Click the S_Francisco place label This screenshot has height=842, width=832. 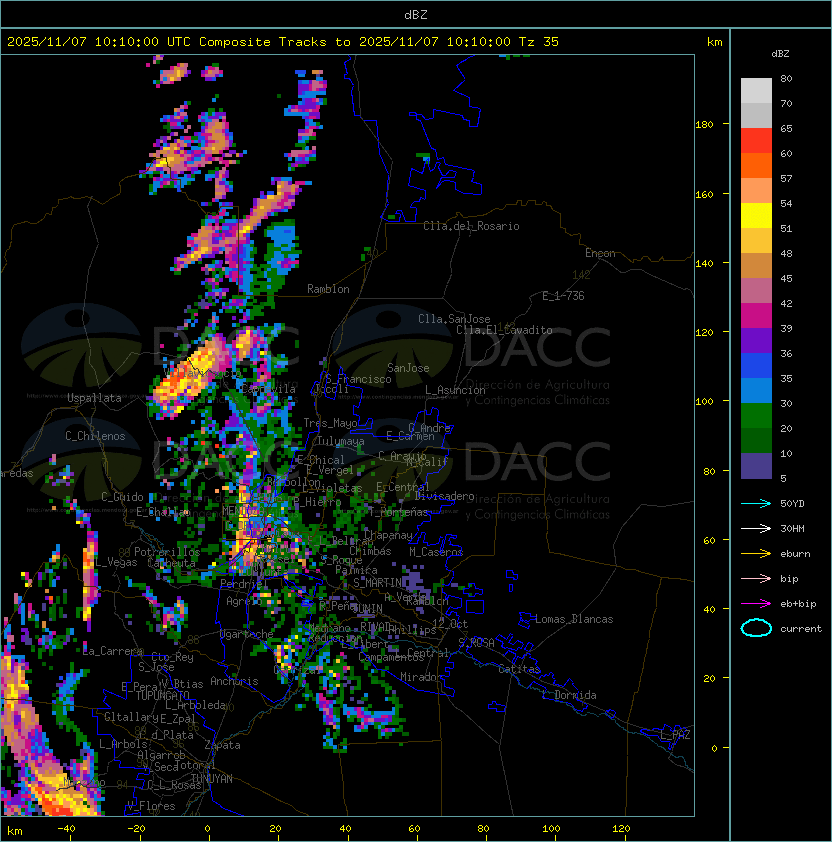(358, 379)
